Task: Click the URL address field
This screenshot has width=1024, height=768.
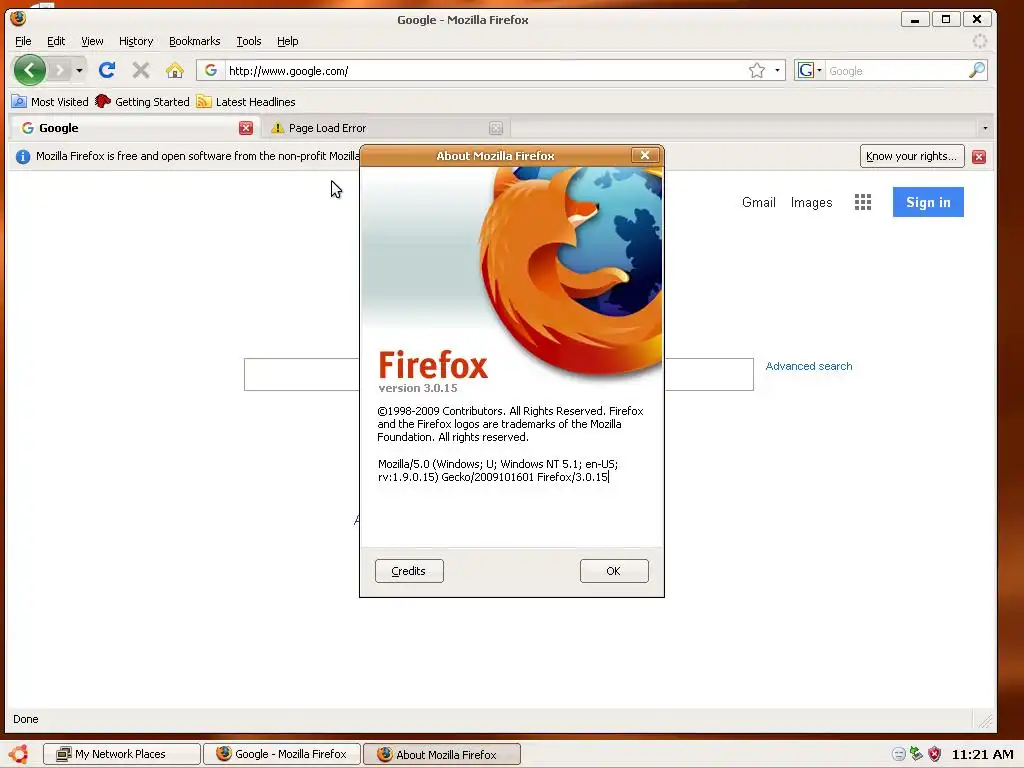Action: [x=485, y=71]
